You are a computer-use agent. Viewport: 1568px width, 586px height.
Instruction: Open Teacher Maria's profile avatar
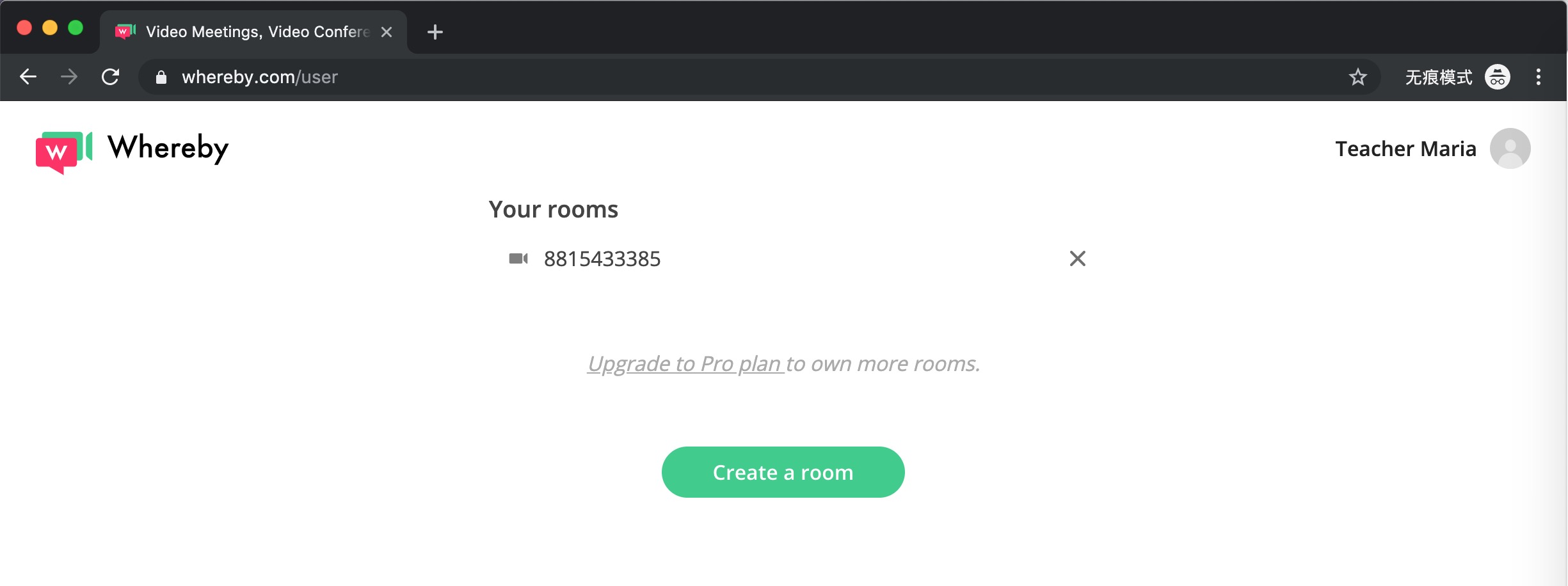tap(1509, 148)
